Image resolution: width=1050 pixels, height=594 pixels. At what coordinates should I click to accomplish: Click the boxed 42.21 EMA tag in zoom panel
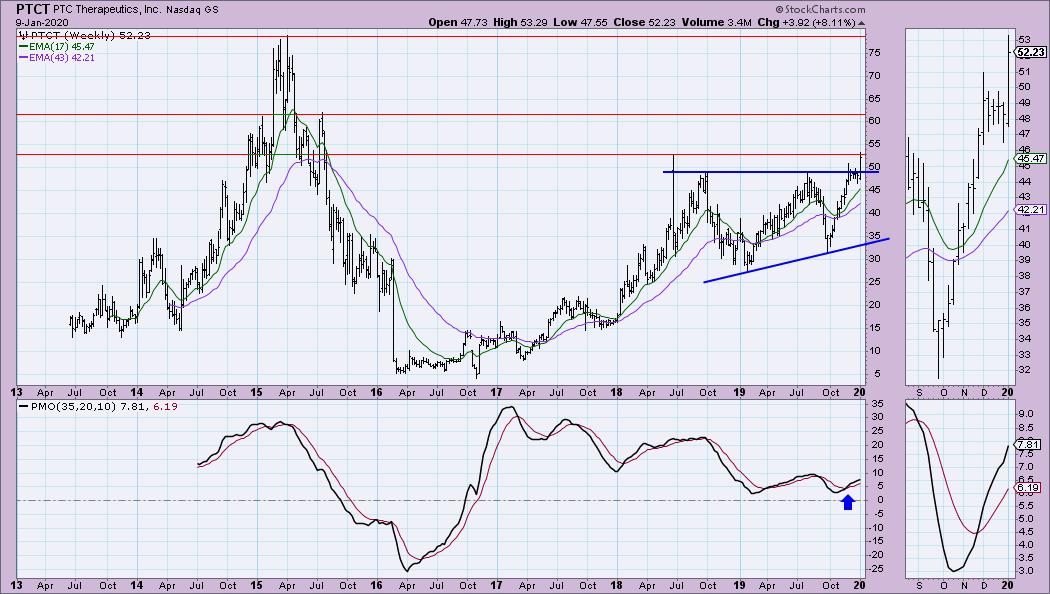tap(1031, 210)
